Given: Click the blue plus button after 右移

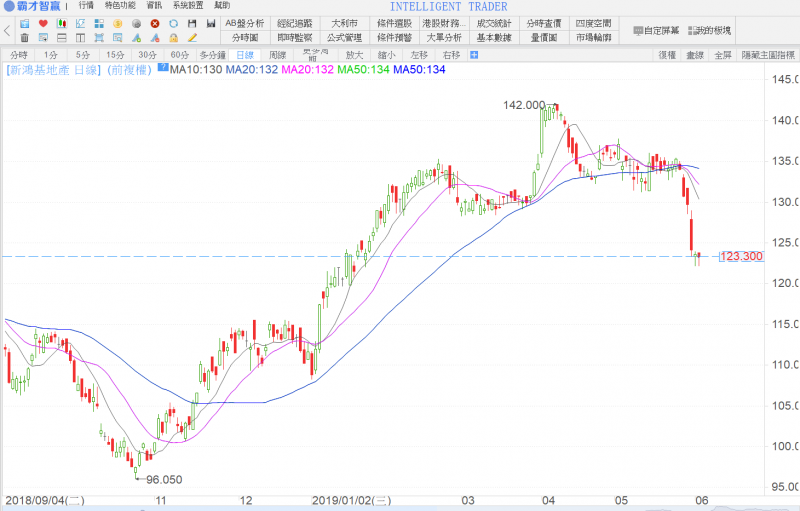Looking at the screenshot, I should point(473,55).
